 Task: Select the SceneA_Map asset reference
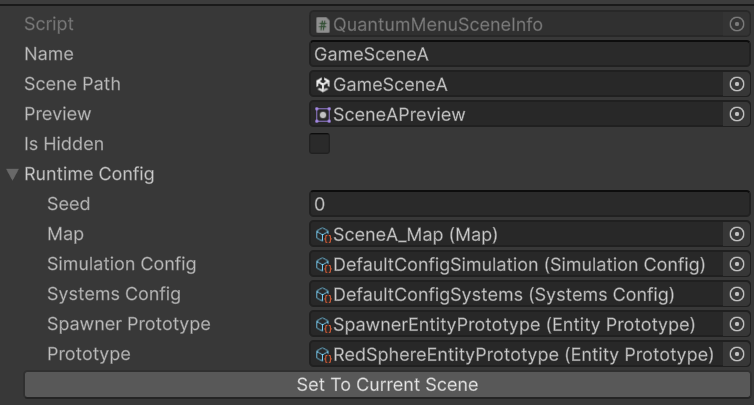(x=516, y=234)
